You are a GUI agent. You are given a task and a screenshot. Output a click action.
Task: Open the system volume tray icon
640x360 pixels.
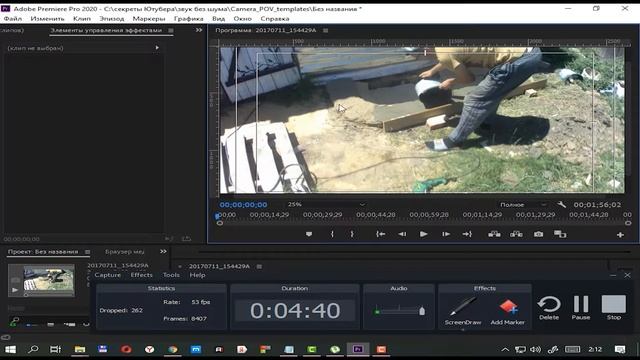click(x=535, y=350)
